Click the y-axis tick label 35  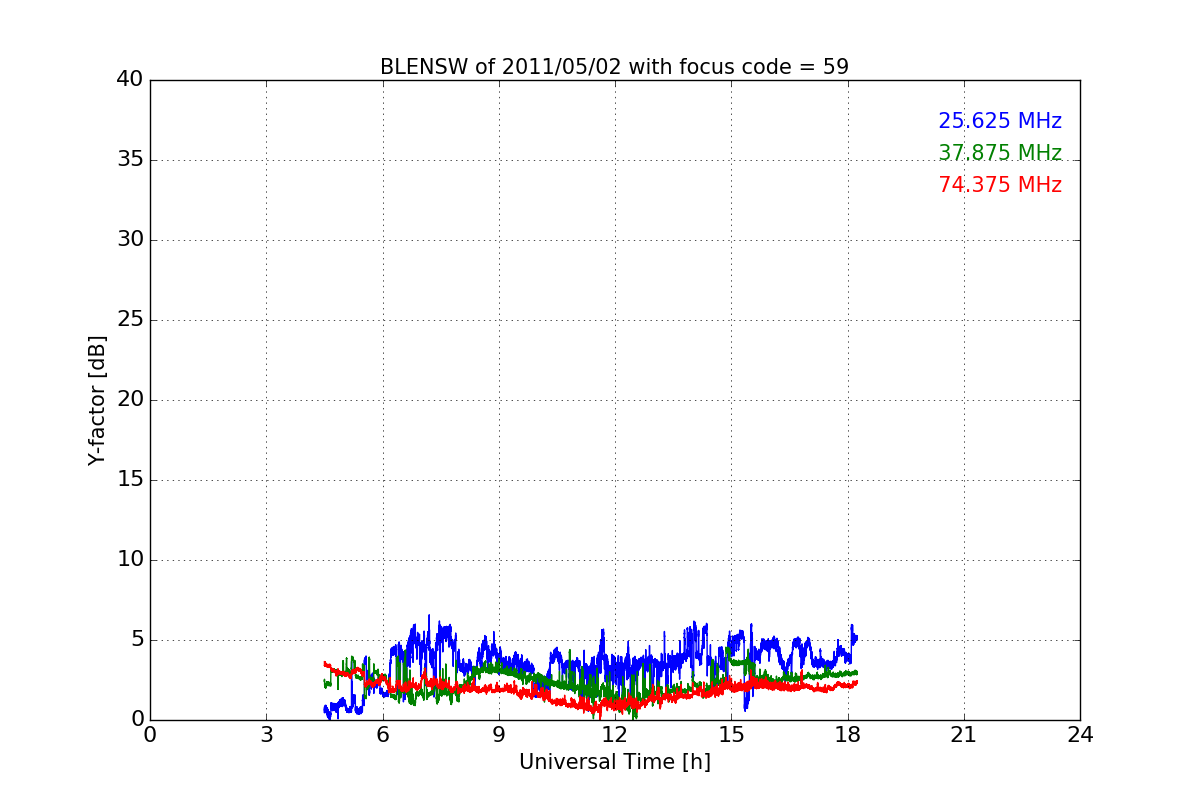(130, 160)
